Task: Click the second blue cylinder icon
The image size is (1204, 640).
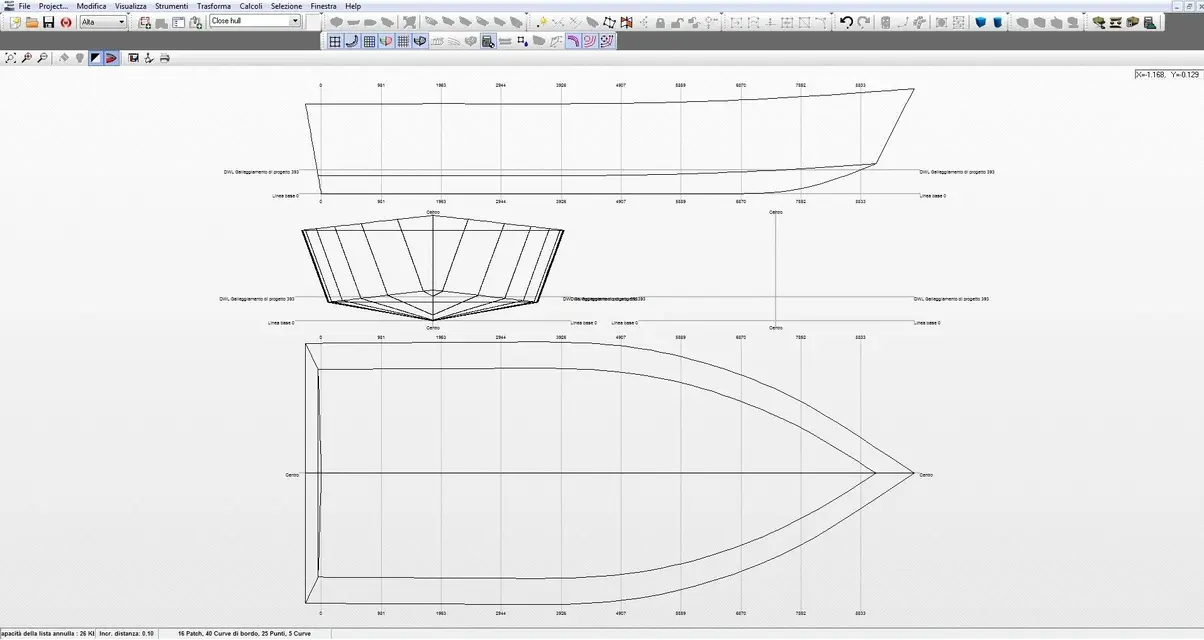Action: pyautogui.click(x=997, y=22)
